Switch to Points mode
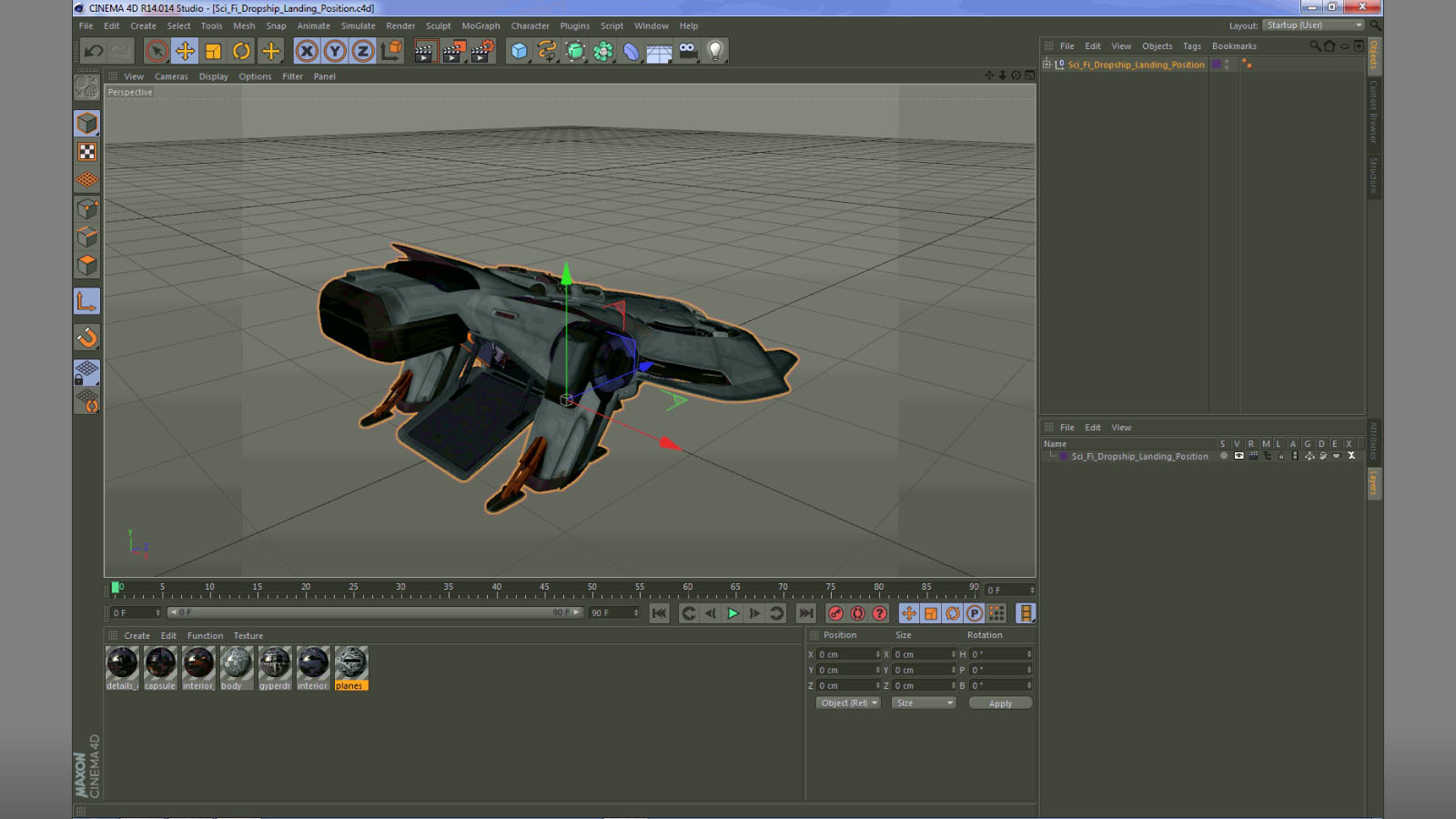This screenshot has width=1456, height=819. (x=87, y=208)
